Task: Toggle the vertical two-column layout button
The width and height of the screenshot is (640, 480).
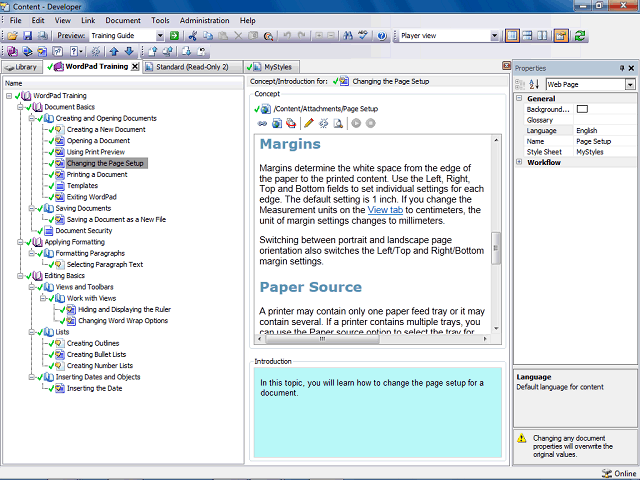Action: pos(542,36)
